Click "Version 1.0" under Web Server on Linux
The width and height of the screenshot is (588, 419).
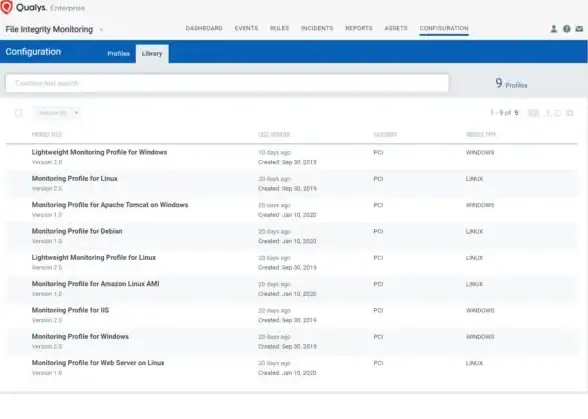[x=47, y=373]
